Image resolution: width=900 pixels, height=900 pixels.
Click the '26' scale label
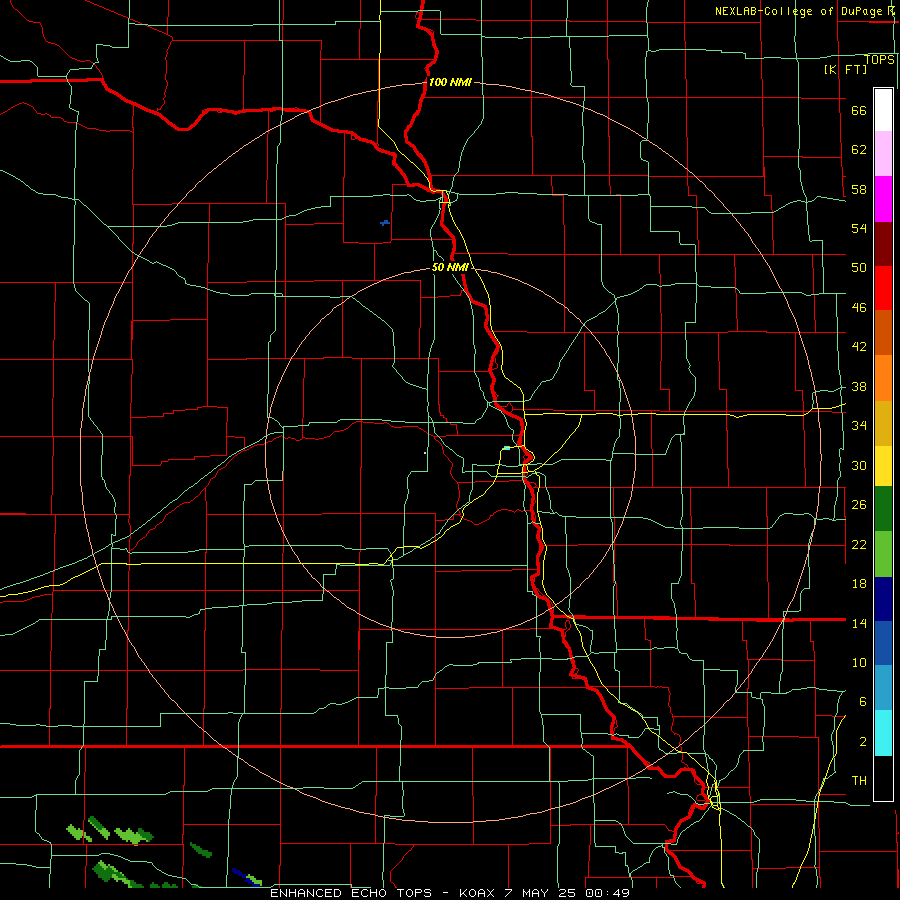point(859,505)
